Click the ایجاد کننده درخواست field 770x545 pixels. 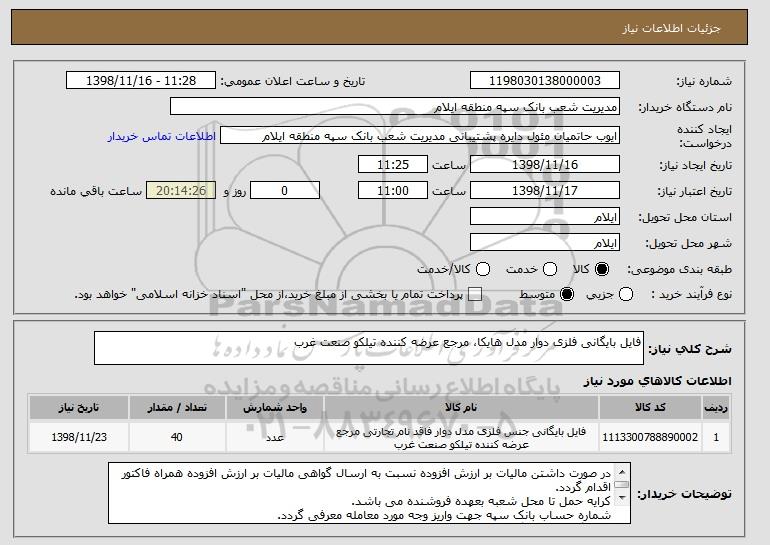point(420,136)
